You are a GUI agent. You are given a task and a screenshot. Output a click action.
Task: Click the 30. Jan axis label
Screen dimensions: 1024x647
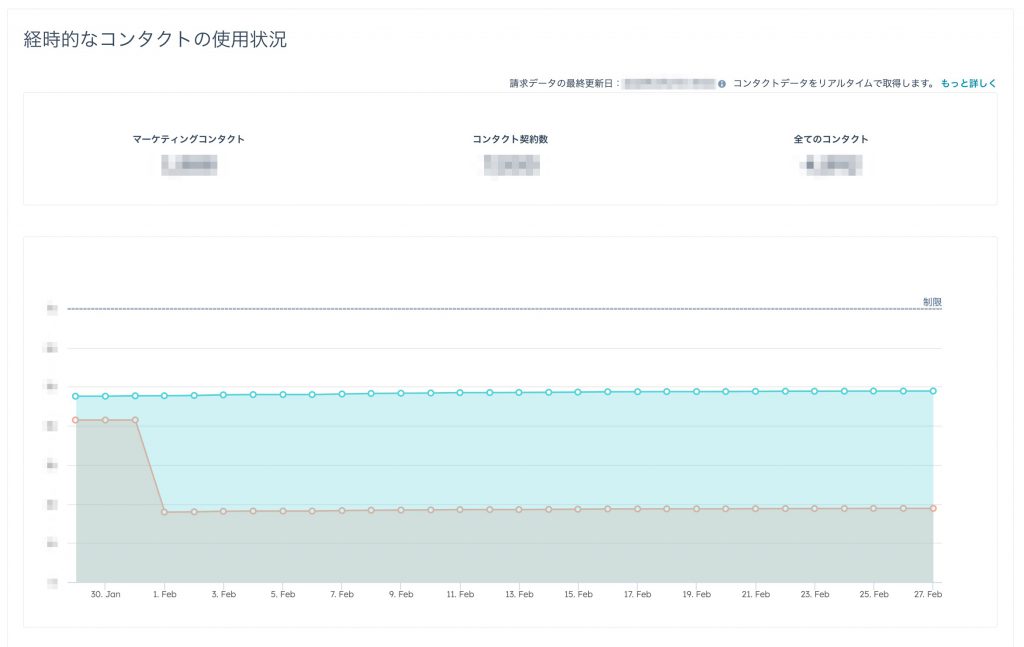[x=105, y=594]
